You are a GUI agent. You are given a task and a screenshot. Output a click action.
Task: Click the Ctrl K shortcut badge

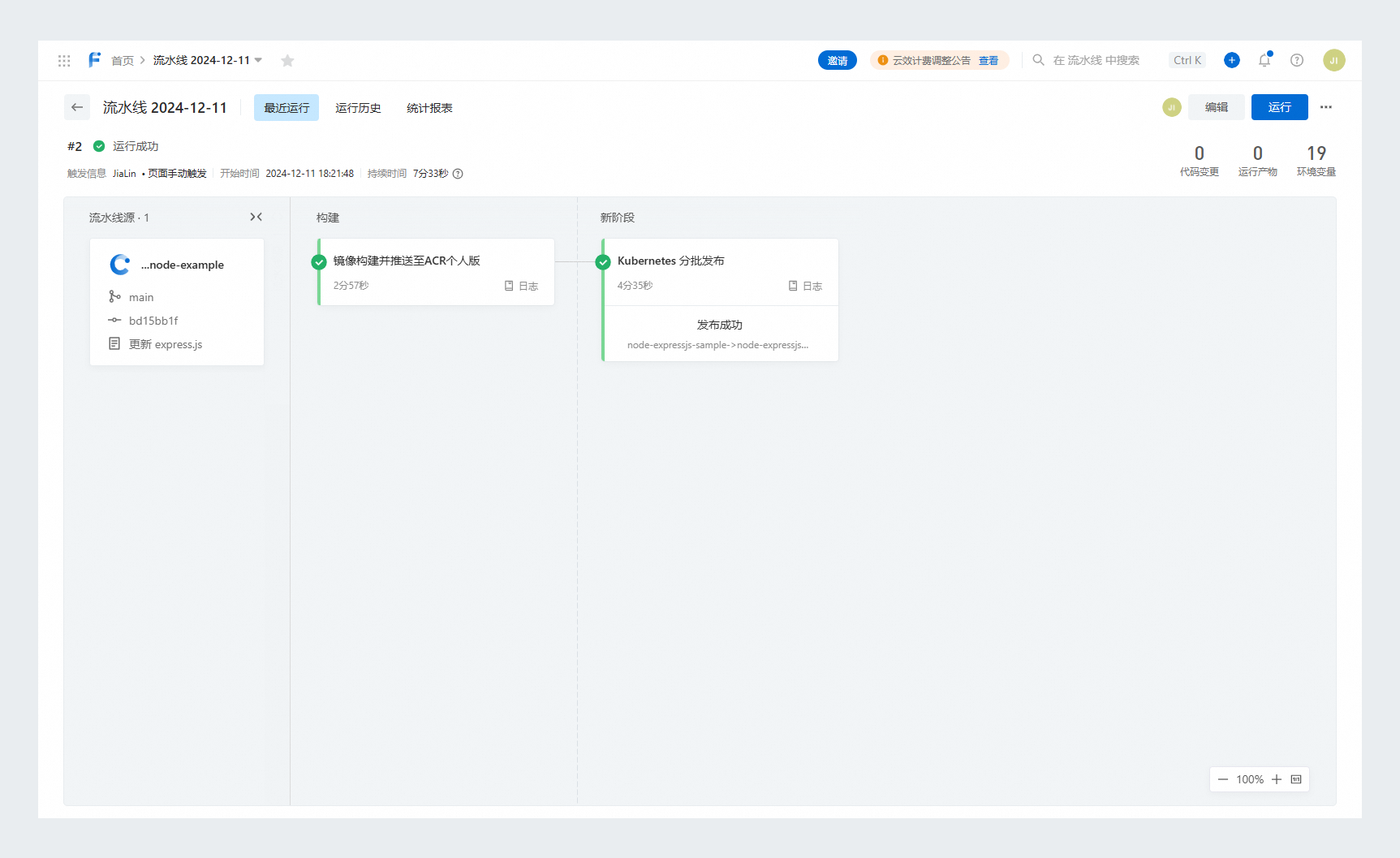(1187, 60)
